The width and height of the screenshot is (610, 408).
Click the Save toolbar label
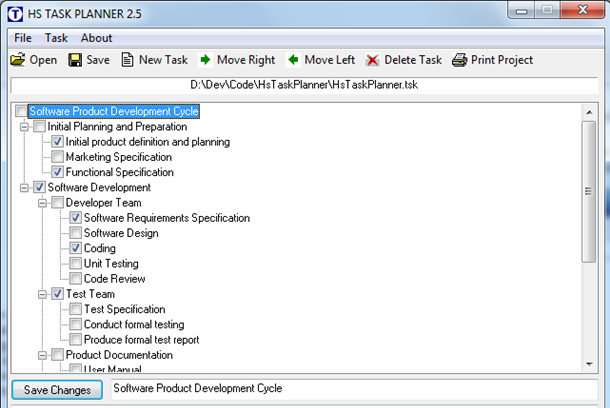[x=98, y=60]
